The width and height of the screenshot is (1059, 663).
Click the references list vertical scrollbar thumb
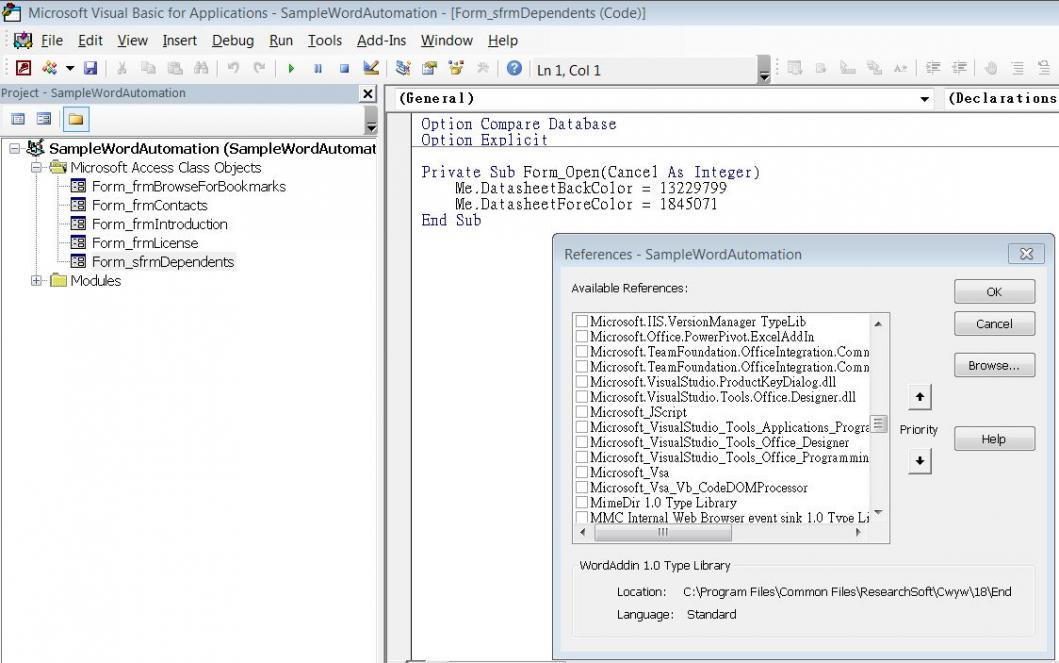[x=878, y=423]
